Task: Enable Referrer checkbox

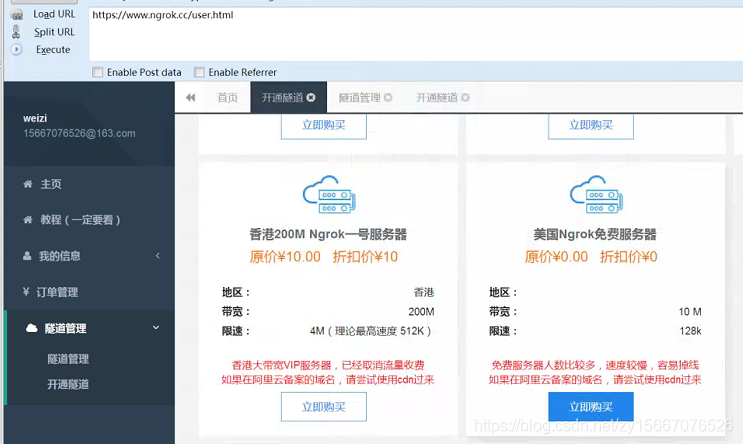Action: 199,72
